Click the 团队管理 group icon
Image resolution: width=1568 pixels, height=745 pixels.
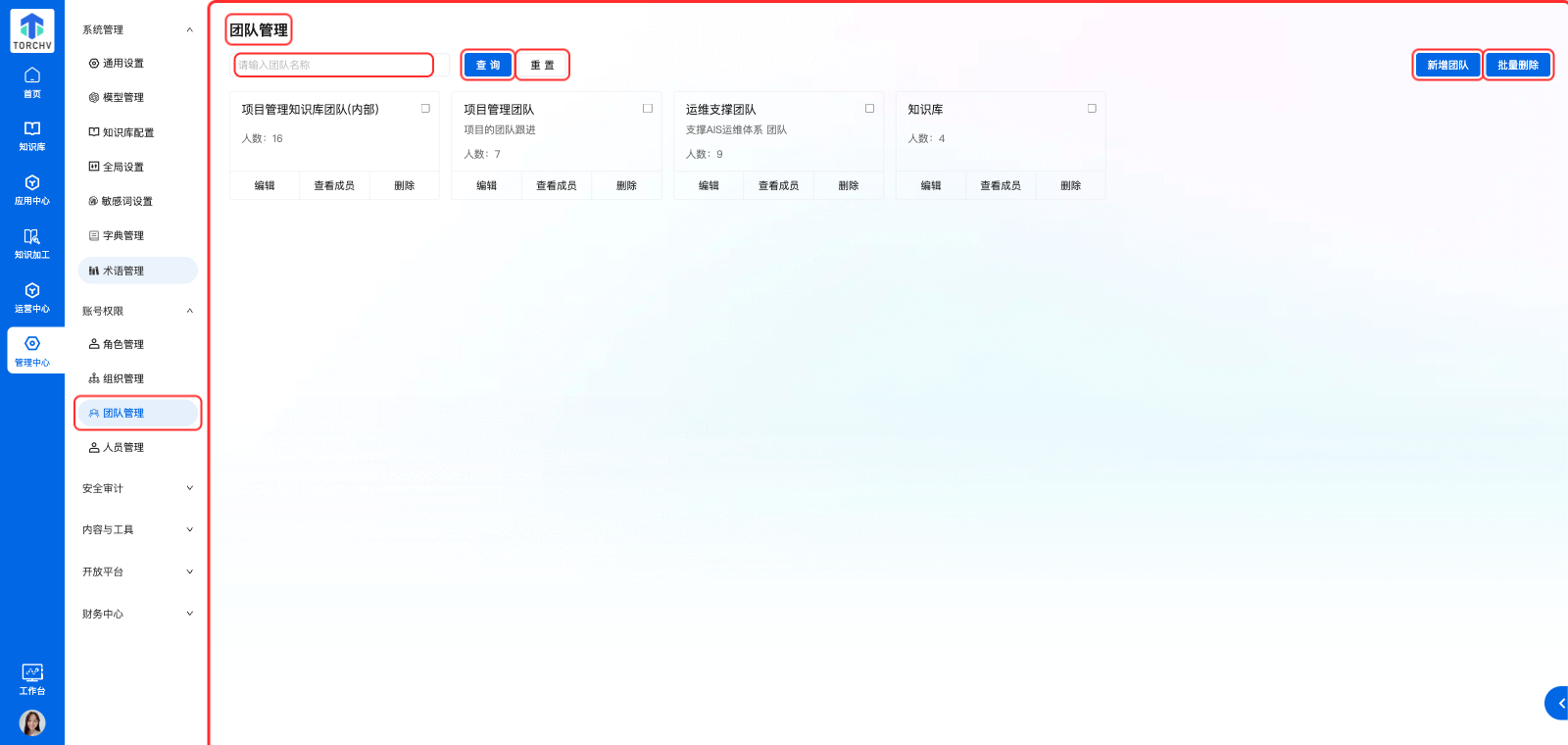(x=94, y=413)
